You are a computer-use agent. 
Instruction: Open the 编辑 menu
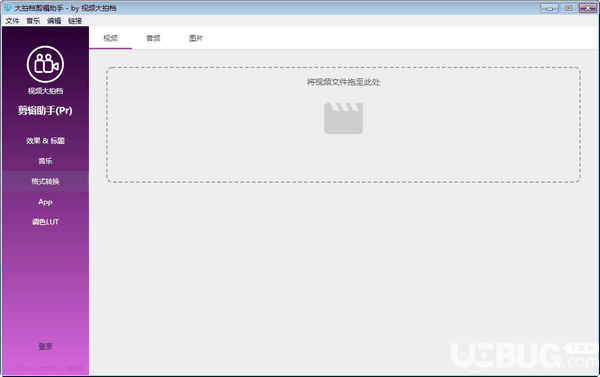[54, 21]
